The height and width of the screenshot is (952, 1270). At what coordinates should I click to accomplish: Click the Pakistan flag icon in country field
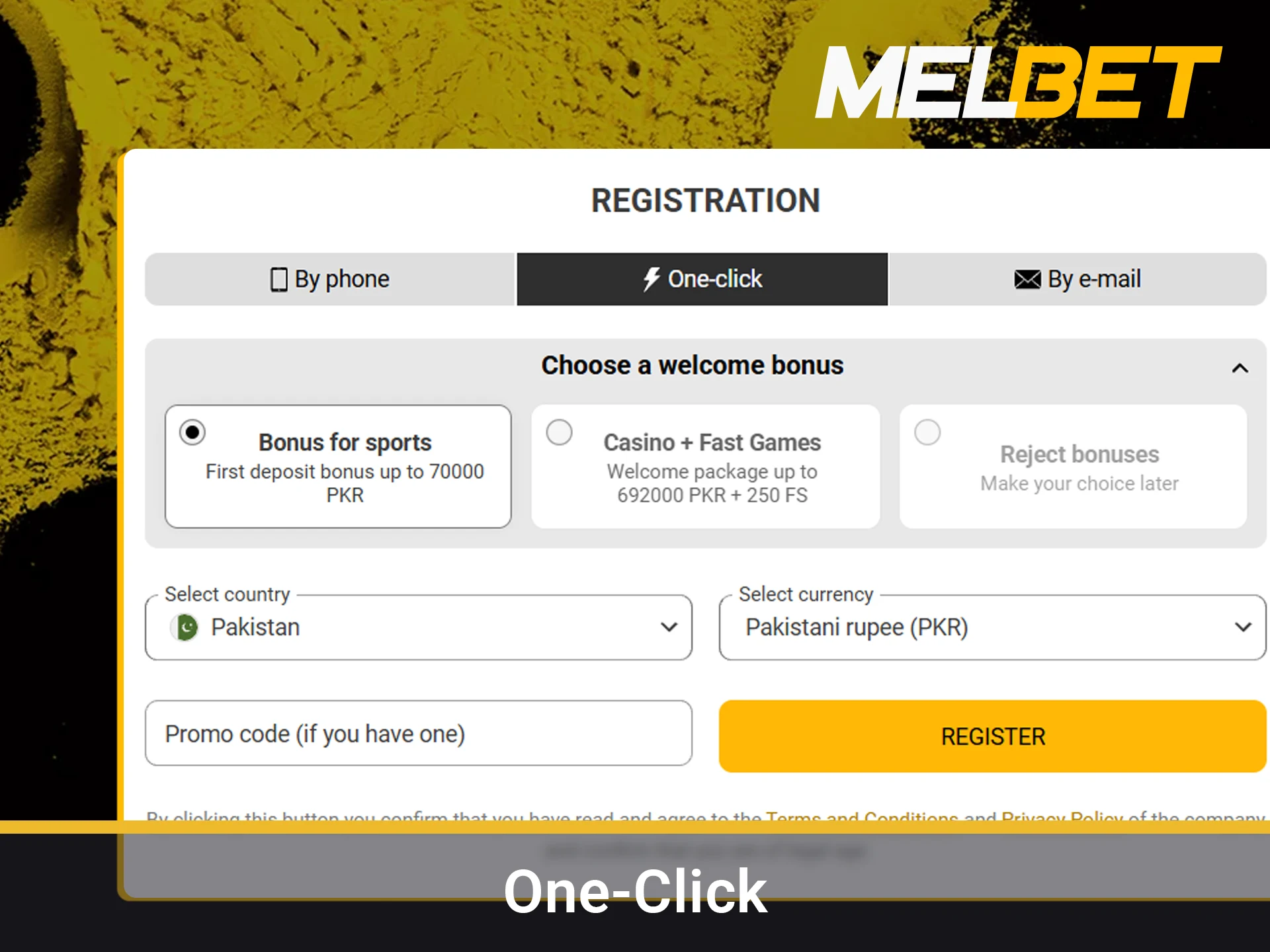tap(184, 627)
